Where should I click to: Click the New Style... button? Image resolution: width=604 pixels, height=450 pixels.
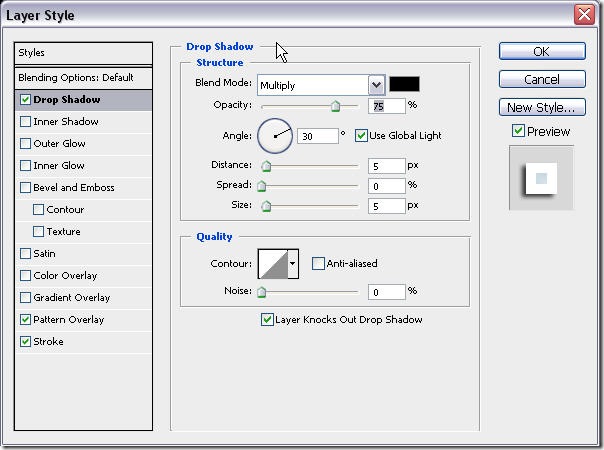pos(541,107)
